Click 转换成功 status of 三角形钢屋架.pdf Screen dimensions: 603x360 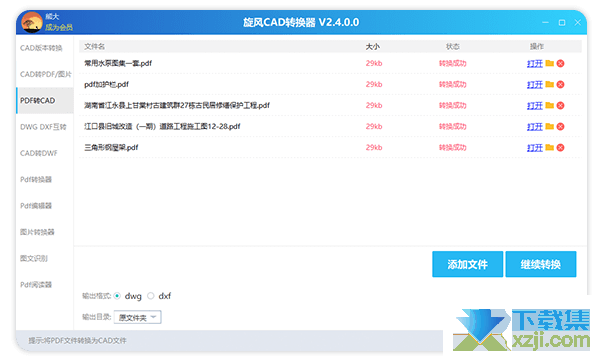[x=453, y=147]
